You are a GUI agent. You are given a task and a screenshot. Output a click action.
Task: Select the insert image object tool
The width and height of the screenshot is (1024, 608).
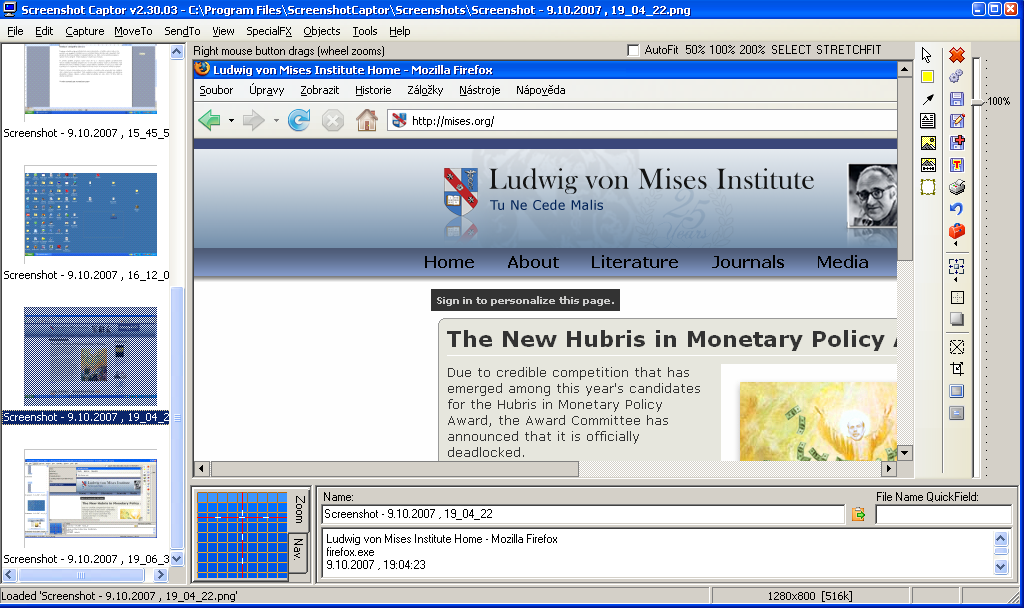pos(927,143)
